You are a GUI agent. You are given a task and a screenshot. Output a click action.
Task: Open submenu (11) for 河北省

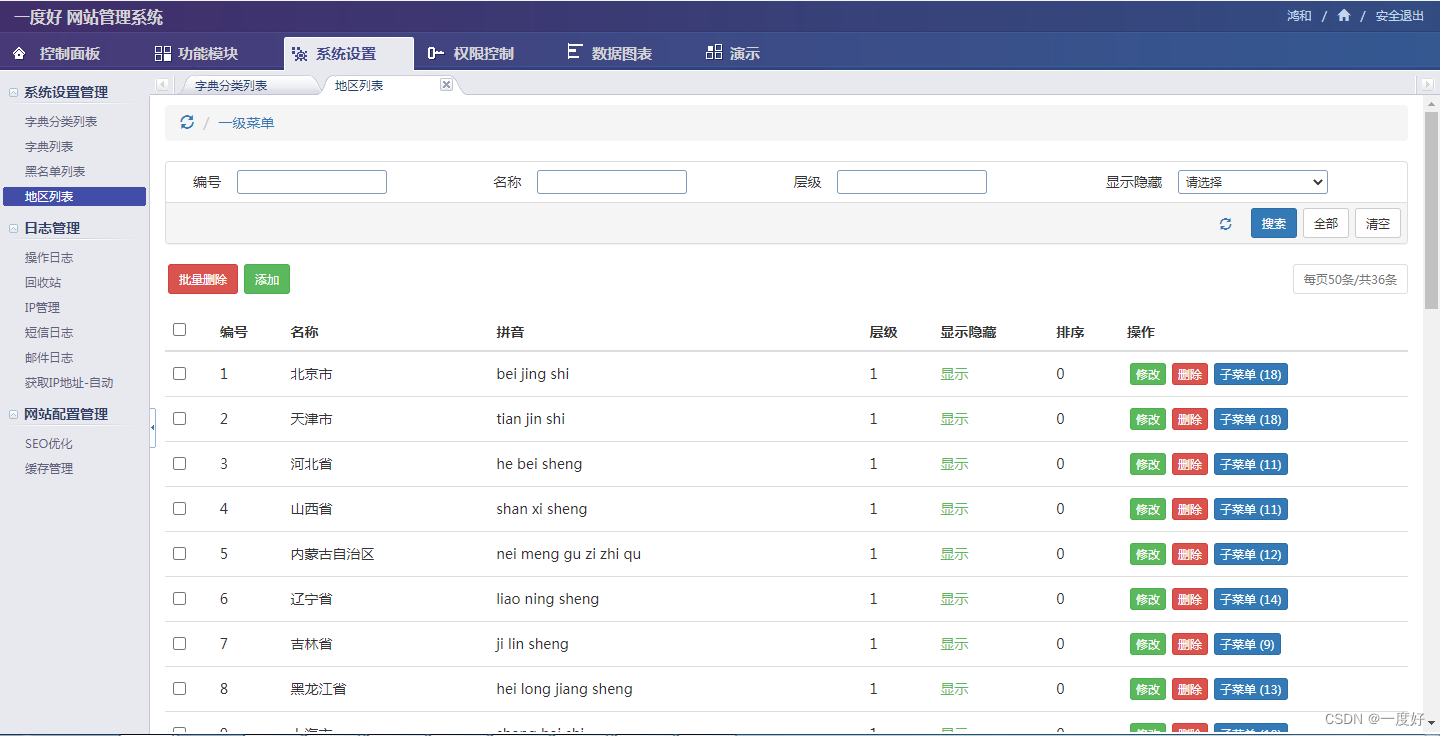click(1251, 464)
